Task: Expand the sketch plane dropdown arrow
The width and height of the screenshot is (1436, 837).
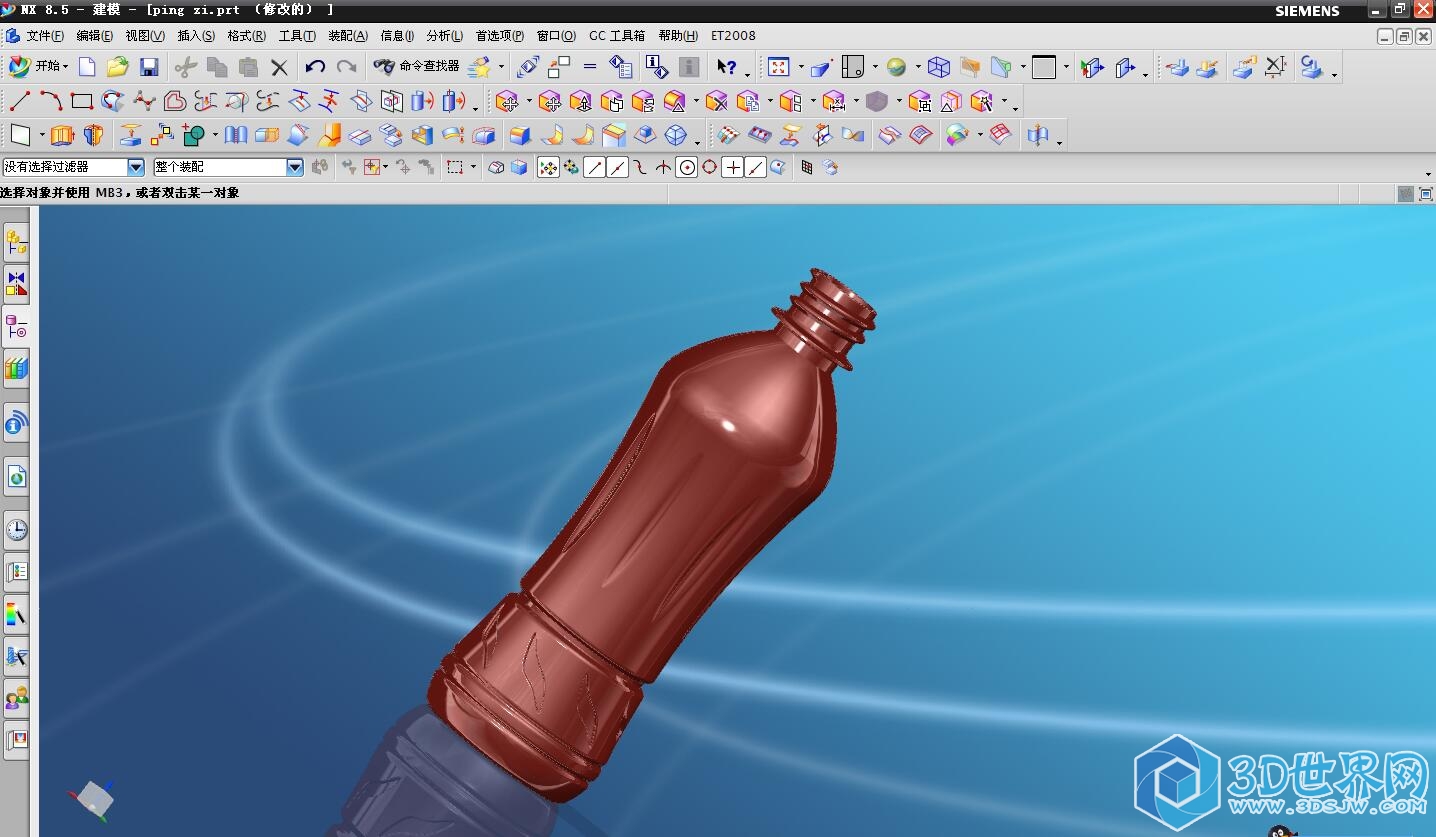Action: coord(42,134)
